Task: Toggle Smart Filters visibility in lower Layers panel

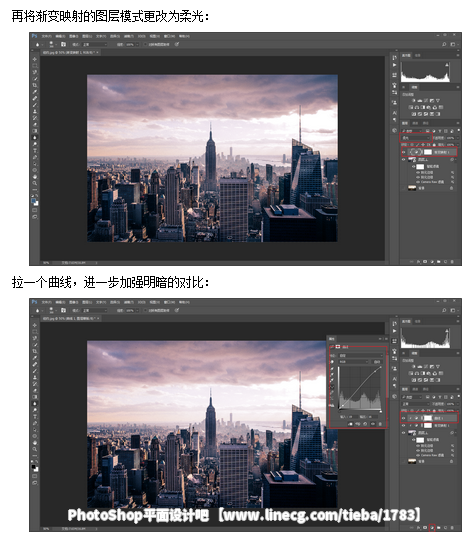Action: coord(413,440)
